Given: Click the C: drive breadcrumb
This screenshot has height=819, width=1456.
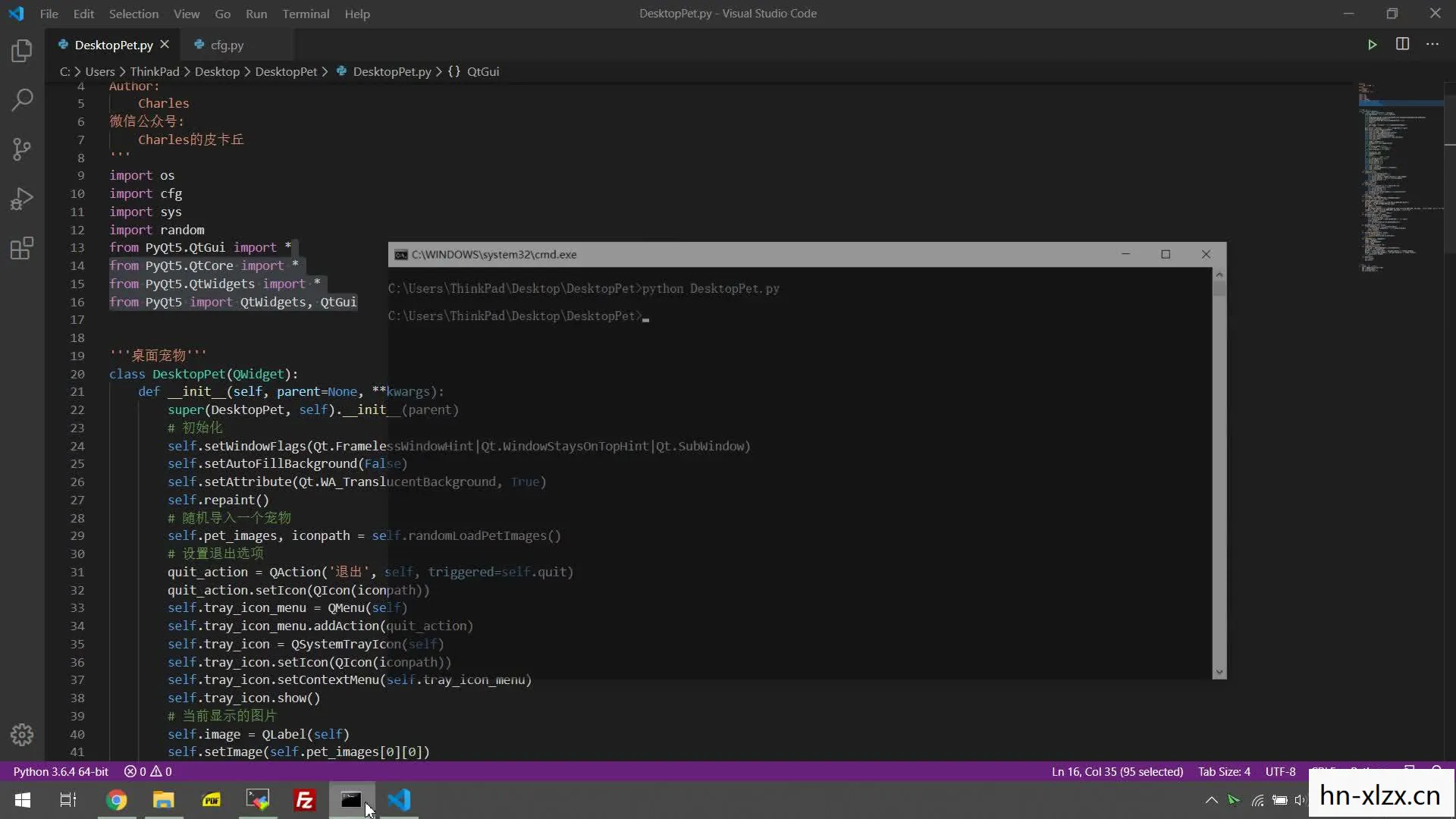Looking at the screenshot, I should [64, 71].
